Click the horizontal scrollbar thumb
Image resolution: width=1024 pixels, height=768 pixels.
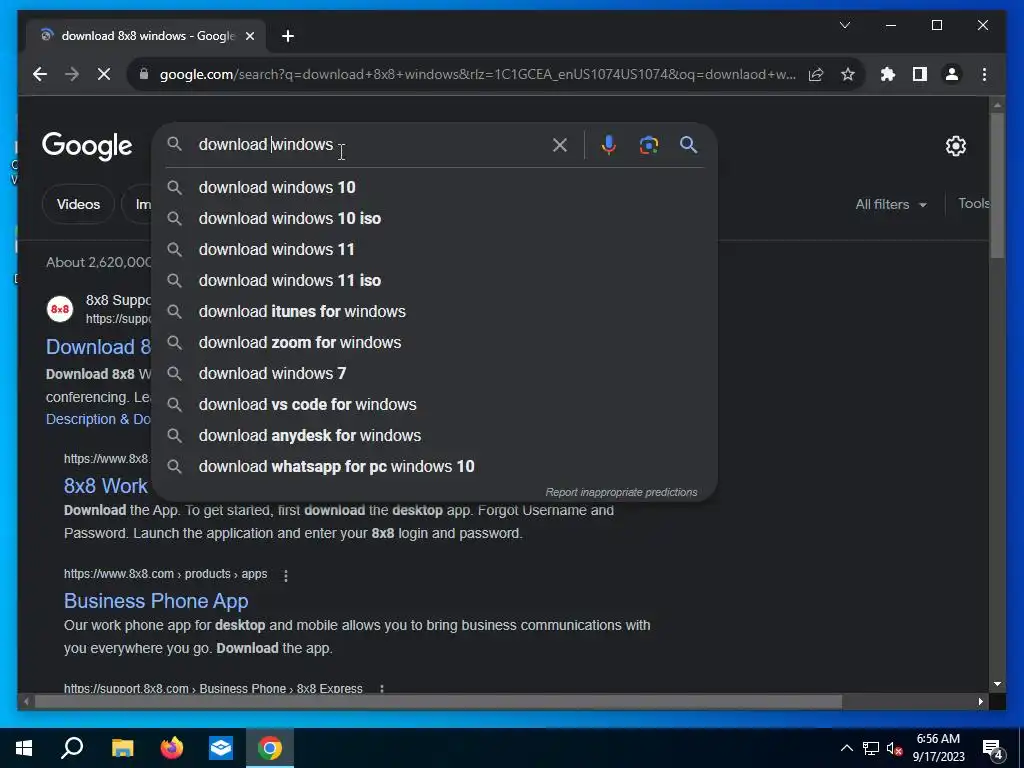pos(438,702)
